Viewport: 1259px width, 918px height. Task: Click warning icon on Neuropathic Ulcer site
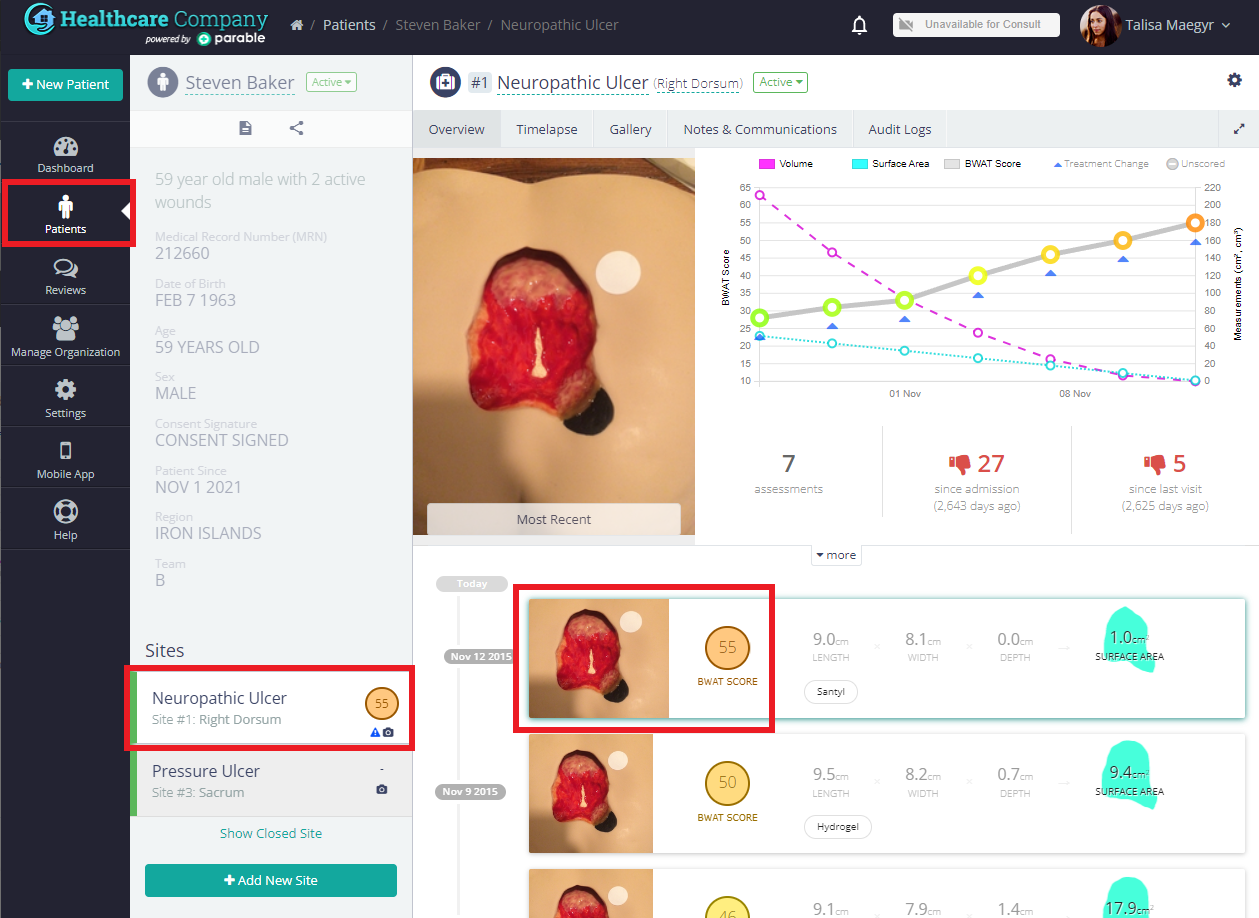tap(375, 733)
